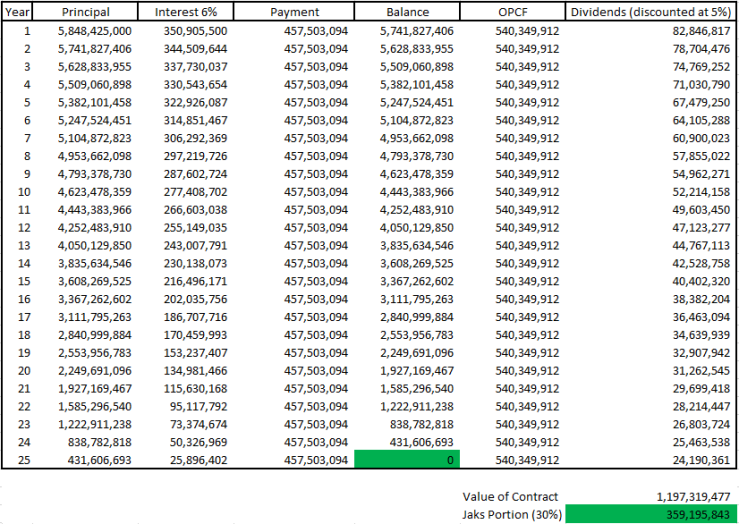Select the Payment column header
Viewport: 739px width, 524px height.
[295, 12]
